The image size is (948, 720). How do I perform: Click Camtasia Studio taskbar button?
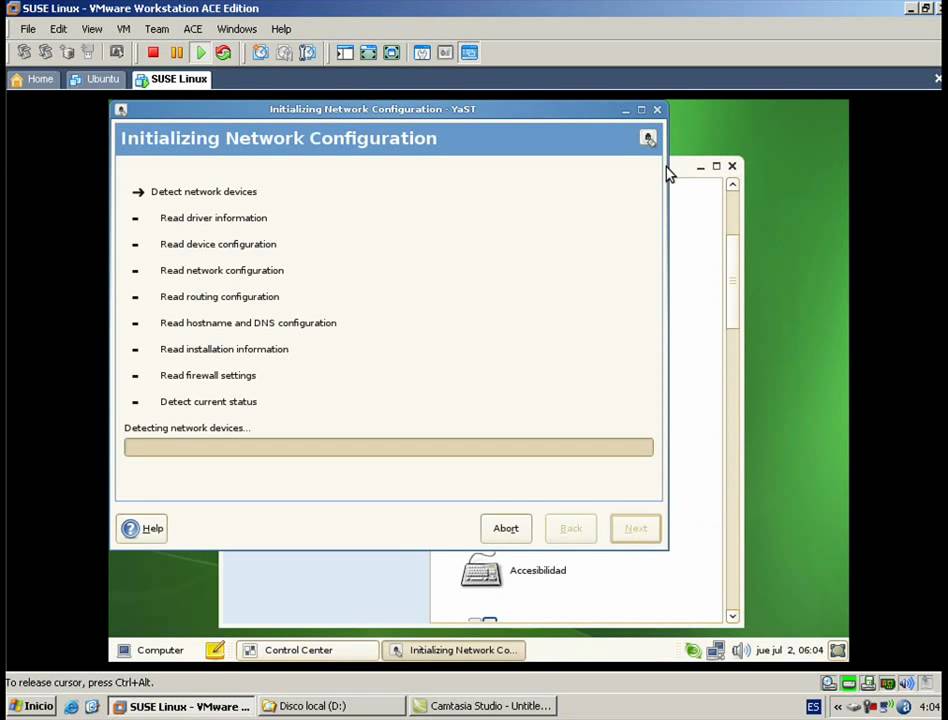[482, 706]
